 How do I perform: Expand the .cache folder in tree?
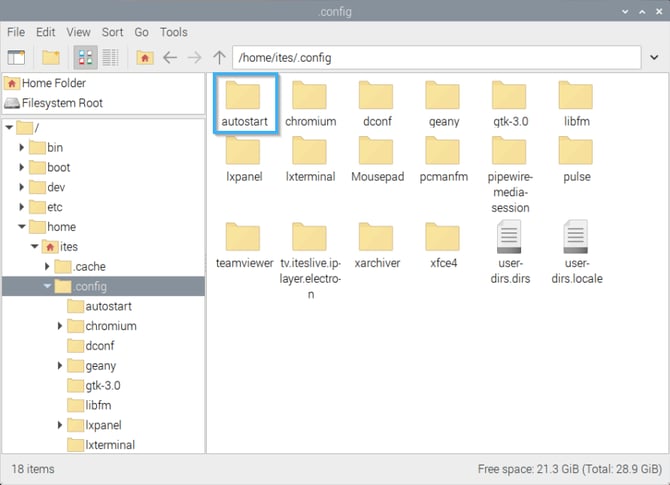click(x=47, y=267)
